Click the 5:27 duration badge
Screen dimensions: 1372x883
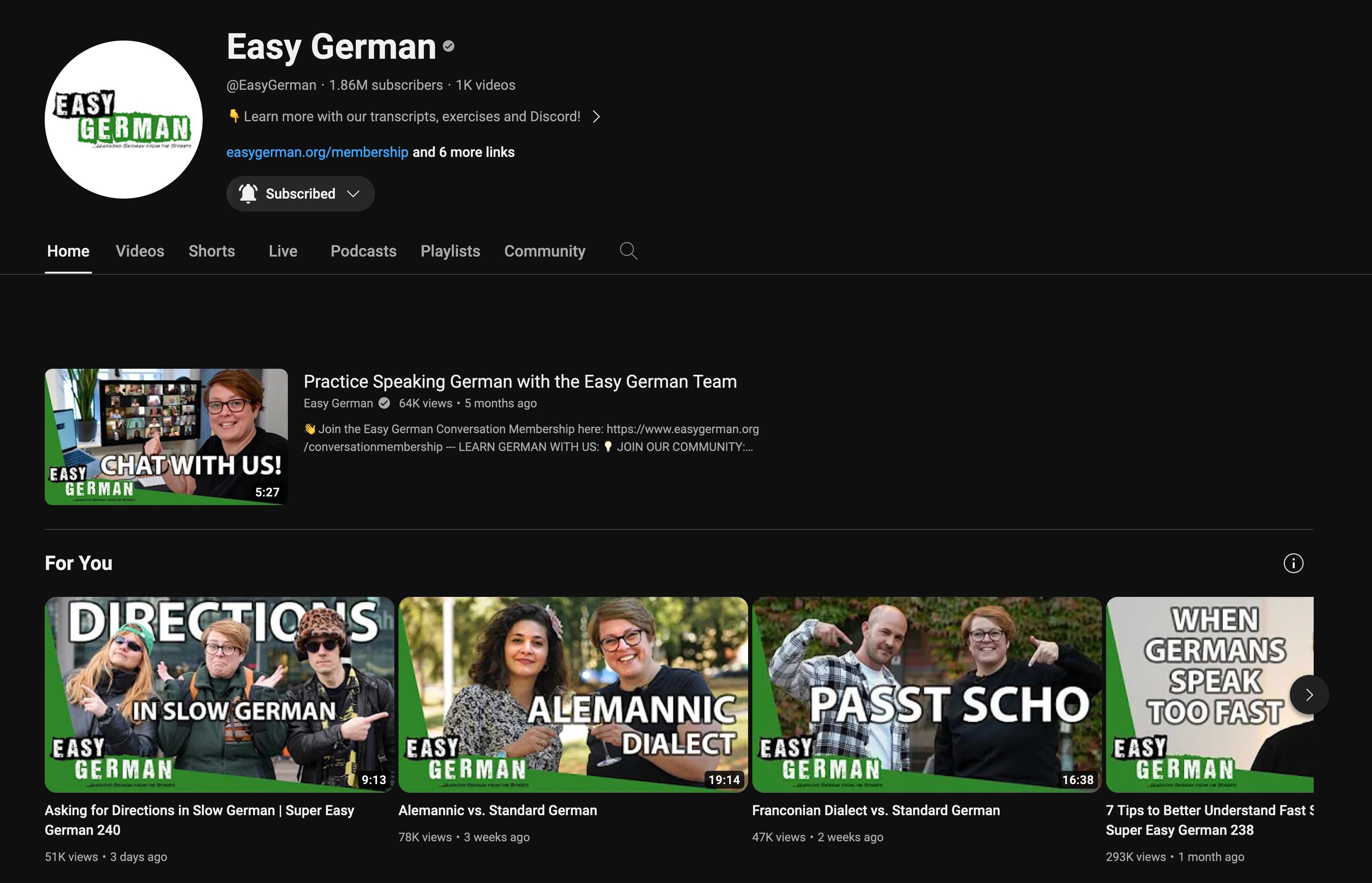pyautogui.click(x=267, y=492)
